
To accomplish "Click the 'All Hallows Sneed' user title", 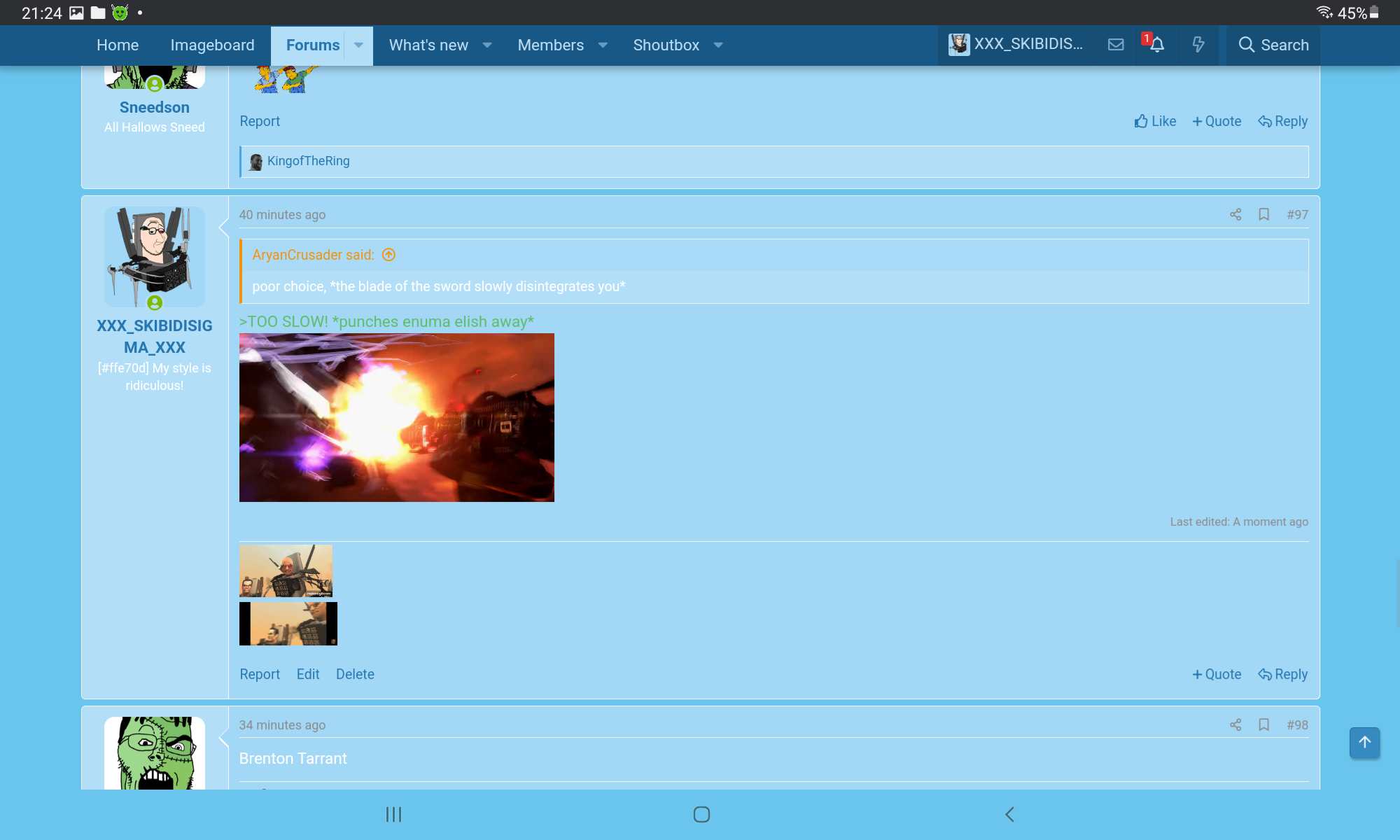I will click(x=154, y=127).
